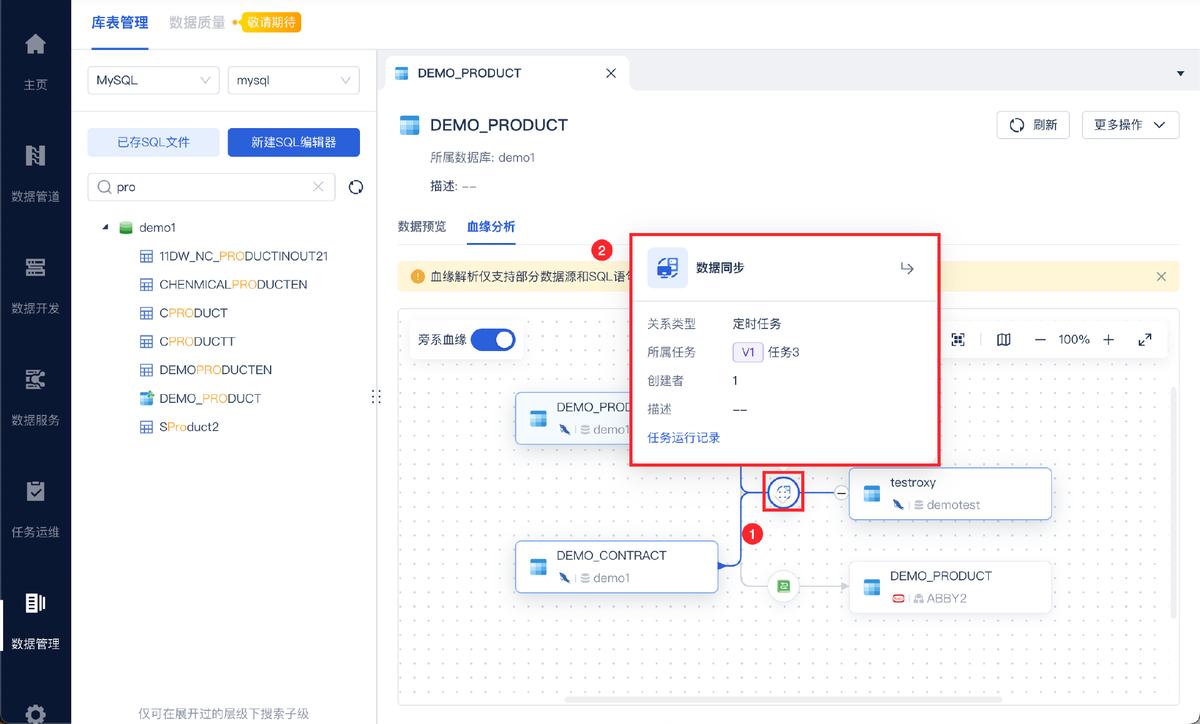Open the mysql connection dropdown
The image size is (1200, 724).
pos(294,80)
